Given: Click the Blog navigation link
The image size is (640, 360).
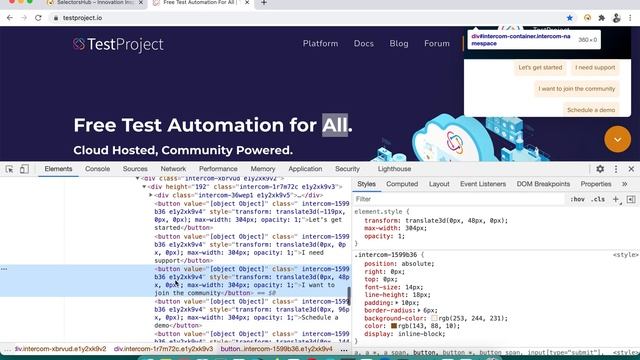Looking at the screenshot, I should pos(399,44).
